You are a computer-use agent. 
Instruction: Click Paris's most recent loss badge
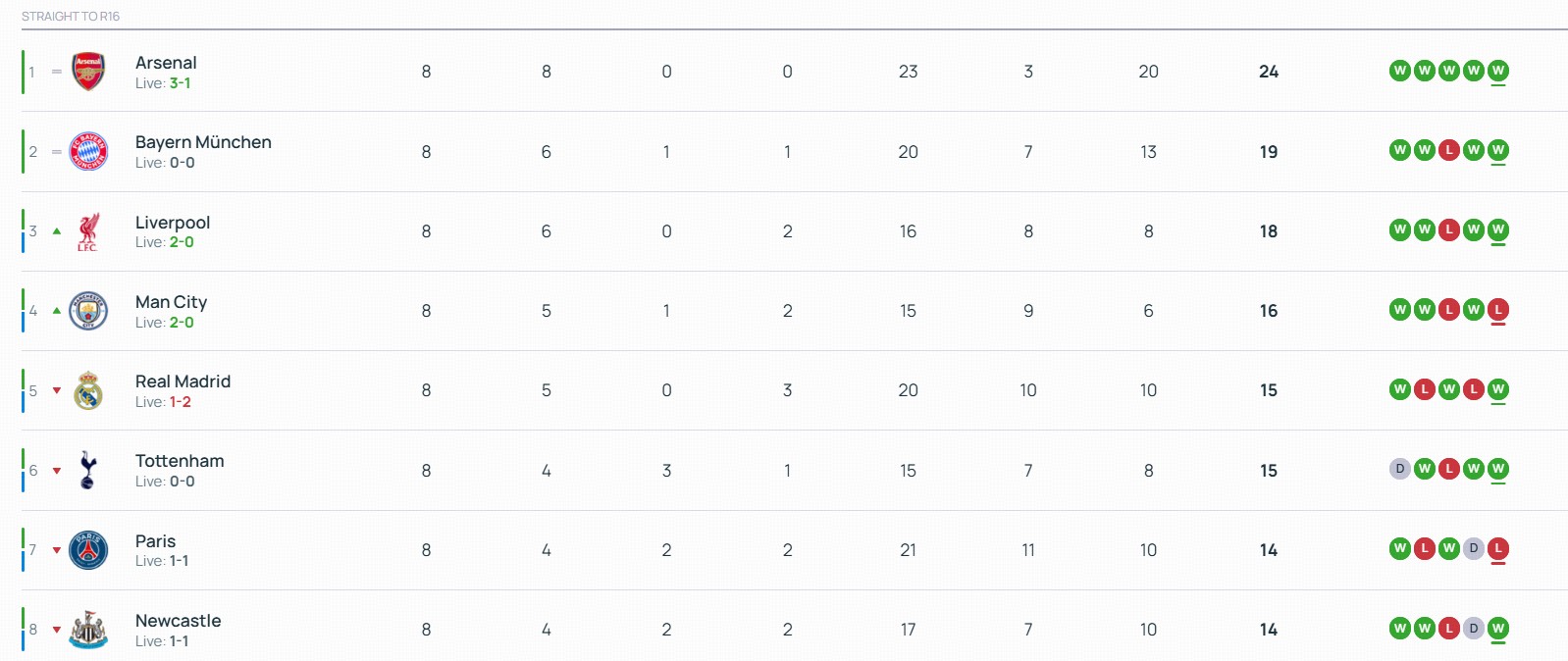[x=1497, y=549]
